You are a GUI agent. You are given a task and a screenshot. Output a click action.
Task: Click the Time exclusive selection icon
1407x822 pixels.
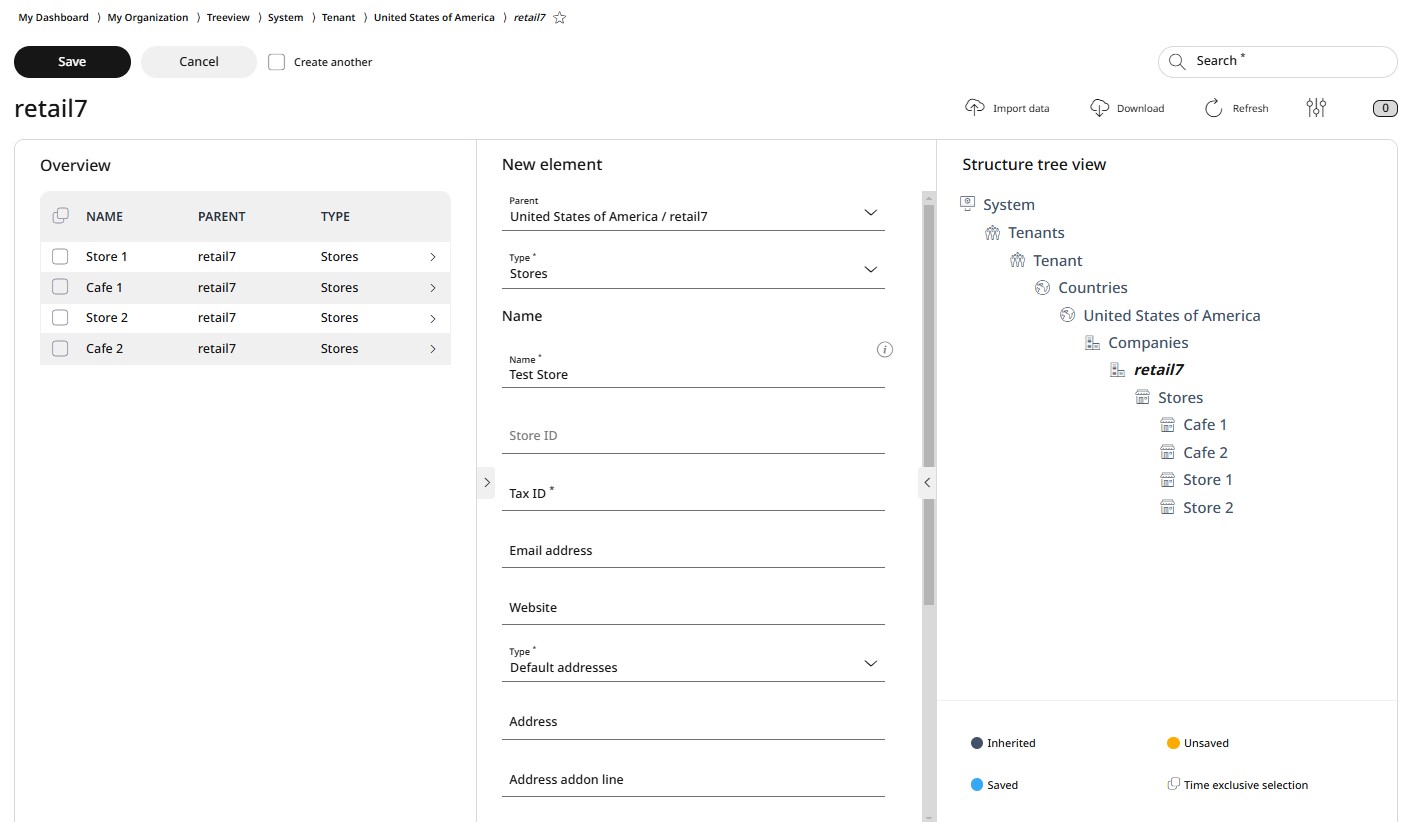[x=1174, y=784]
